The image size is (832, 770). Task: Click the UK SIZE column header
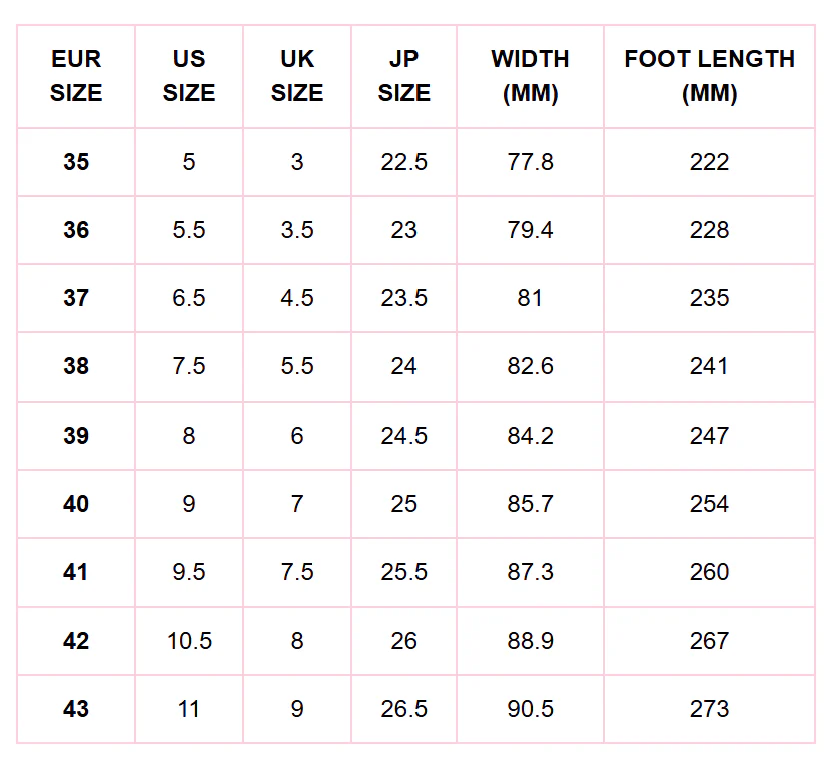[x=297, y=76]
